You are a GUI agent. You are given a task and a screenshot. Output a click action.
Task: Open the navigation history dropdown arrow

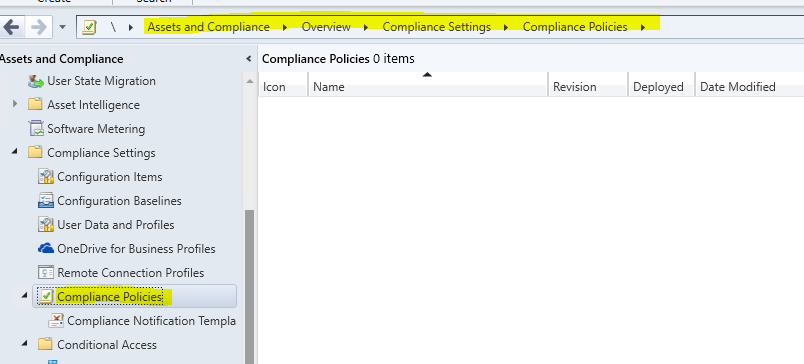click(63, 27)
